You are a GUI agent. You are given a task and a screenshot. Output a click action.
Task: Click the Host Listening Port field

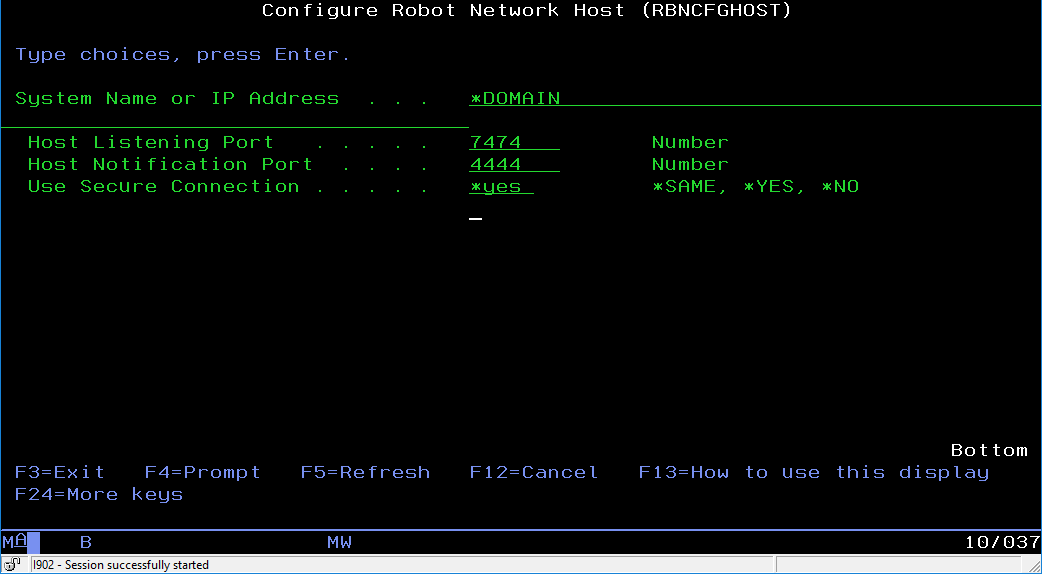tap(513, 142)
